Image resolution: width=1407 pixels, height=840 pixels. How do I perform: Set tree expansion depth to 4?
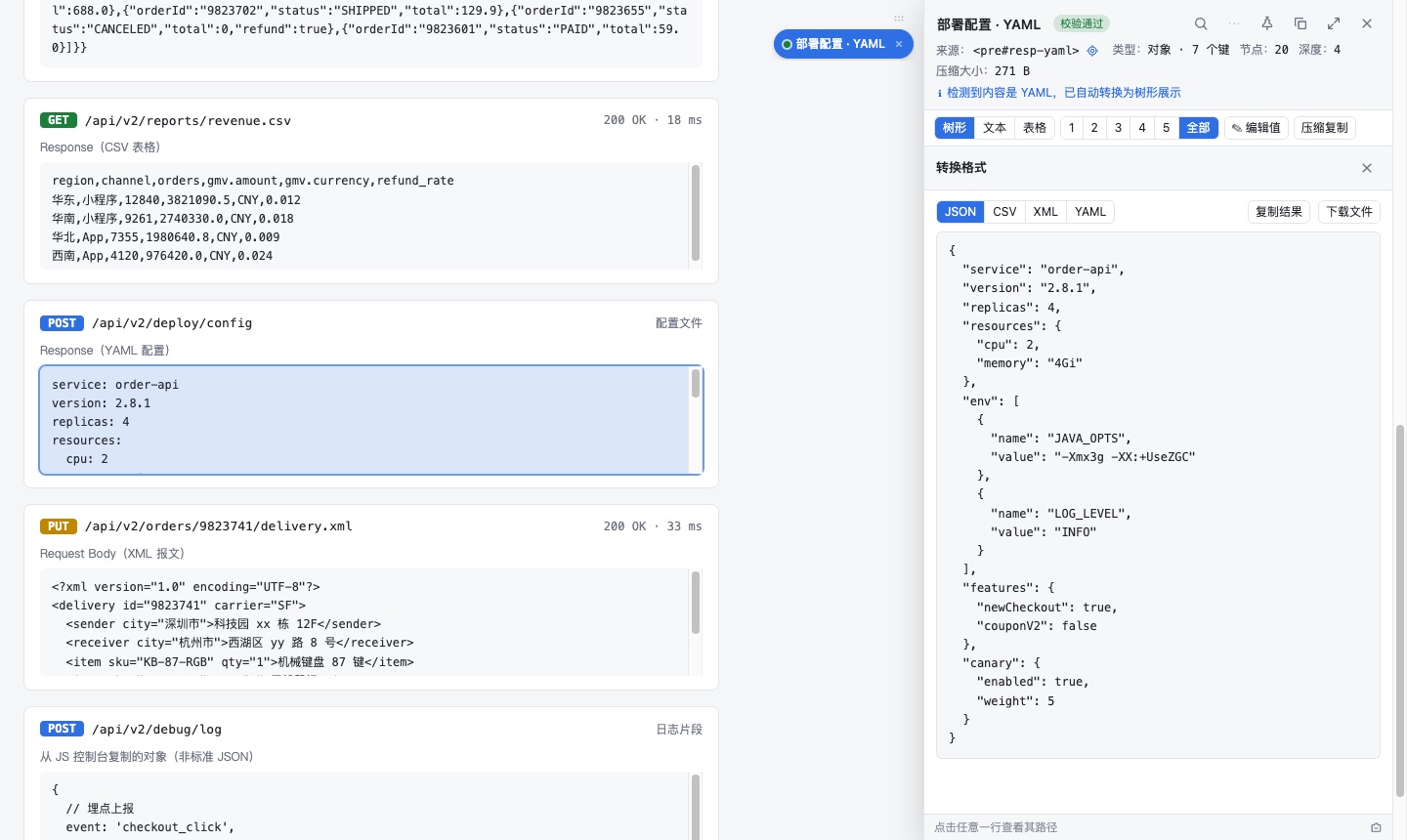pyautogui.click(x=1142, y=128)
